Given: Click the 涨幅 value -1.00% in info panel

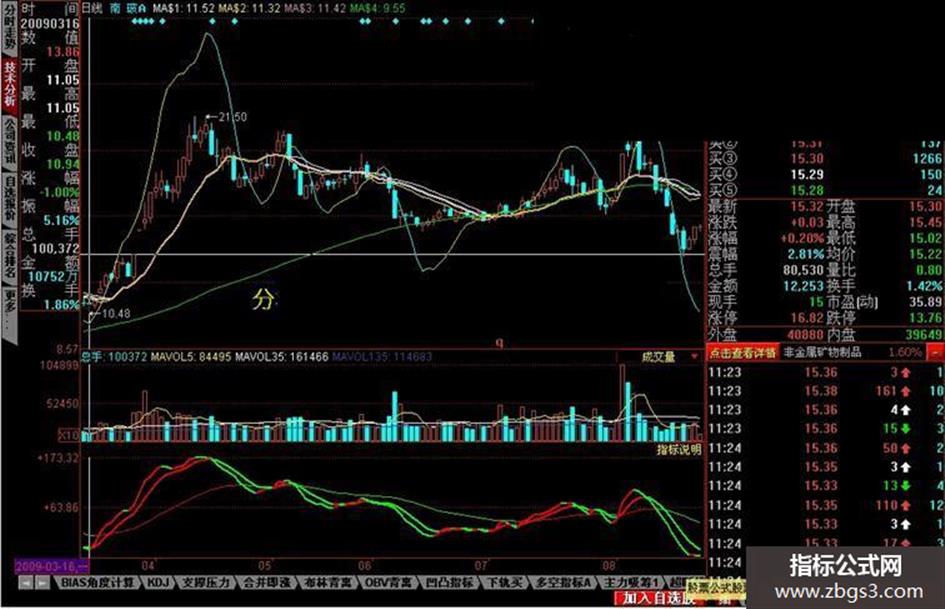Looking at the screenshot, I should click(x=60, y=192).
